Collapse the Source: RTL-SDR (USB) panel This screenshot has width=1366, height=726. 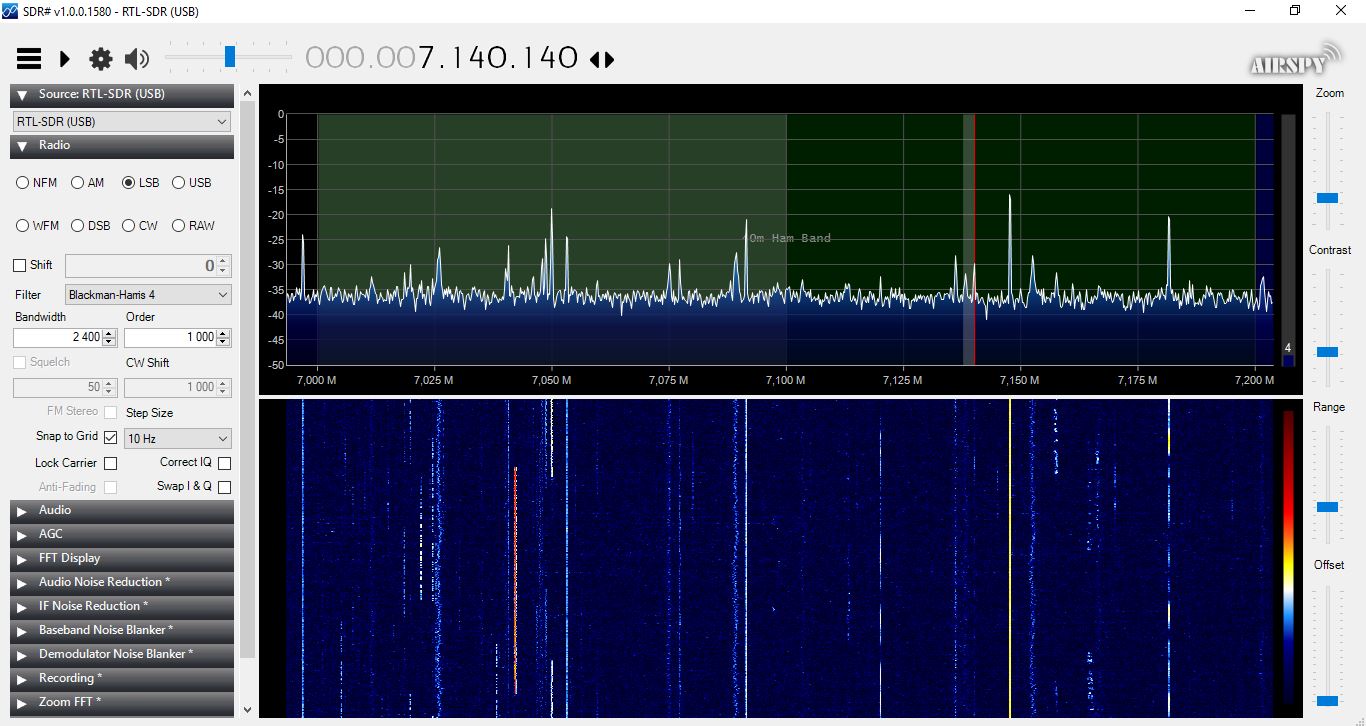(x=122, y=94)
